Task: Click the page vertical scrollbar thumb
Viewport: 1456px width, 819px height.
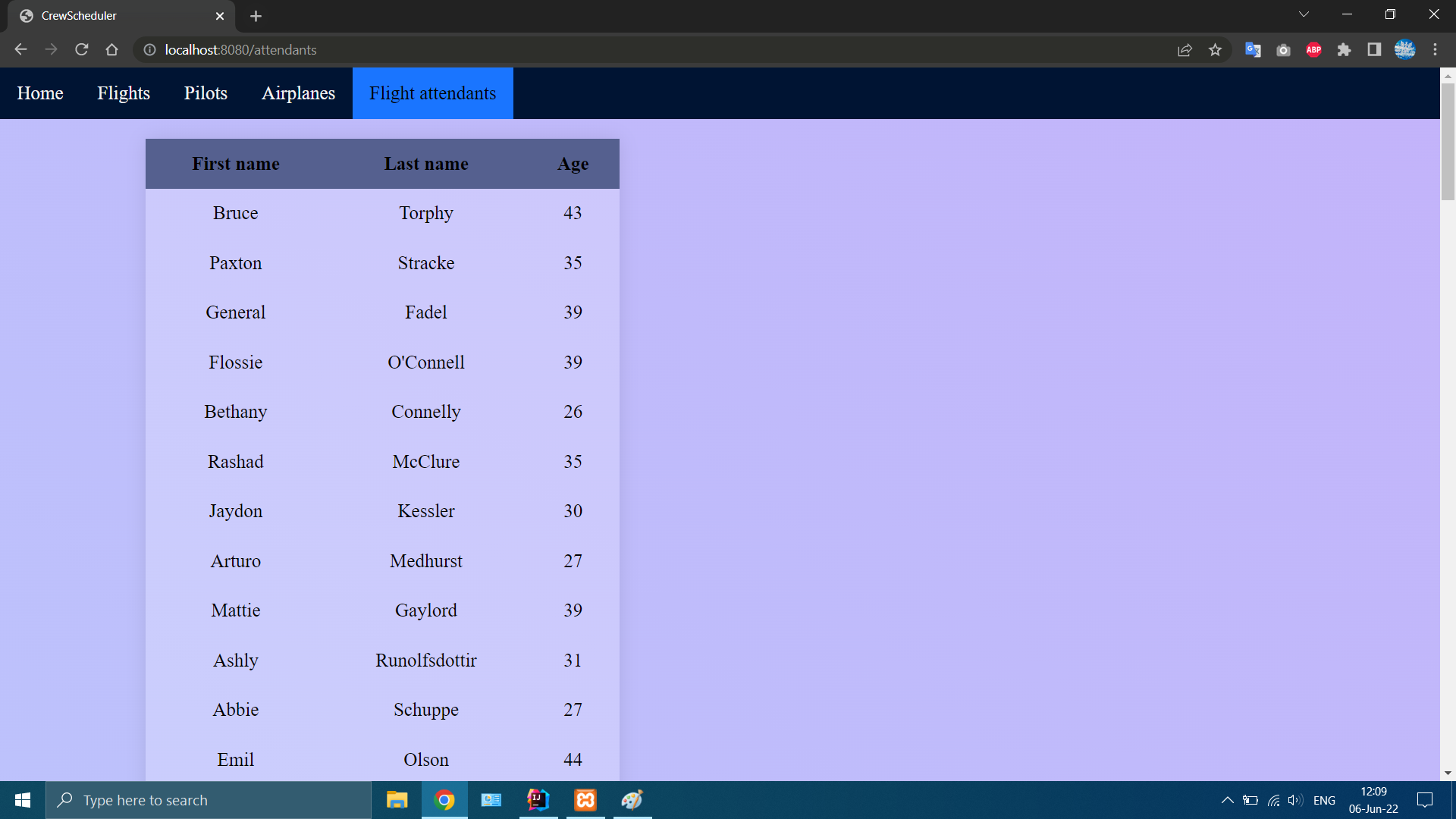Action: (1448, 141)
